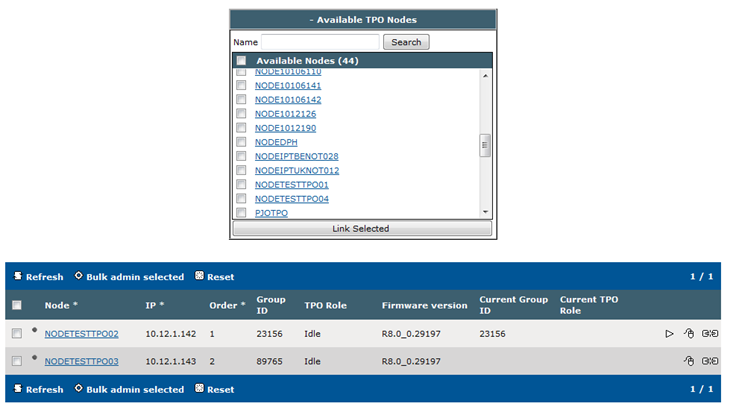Tick the checkbox for NODE1012126
Viewport: 730px width, 417px height.
point(241,114)
